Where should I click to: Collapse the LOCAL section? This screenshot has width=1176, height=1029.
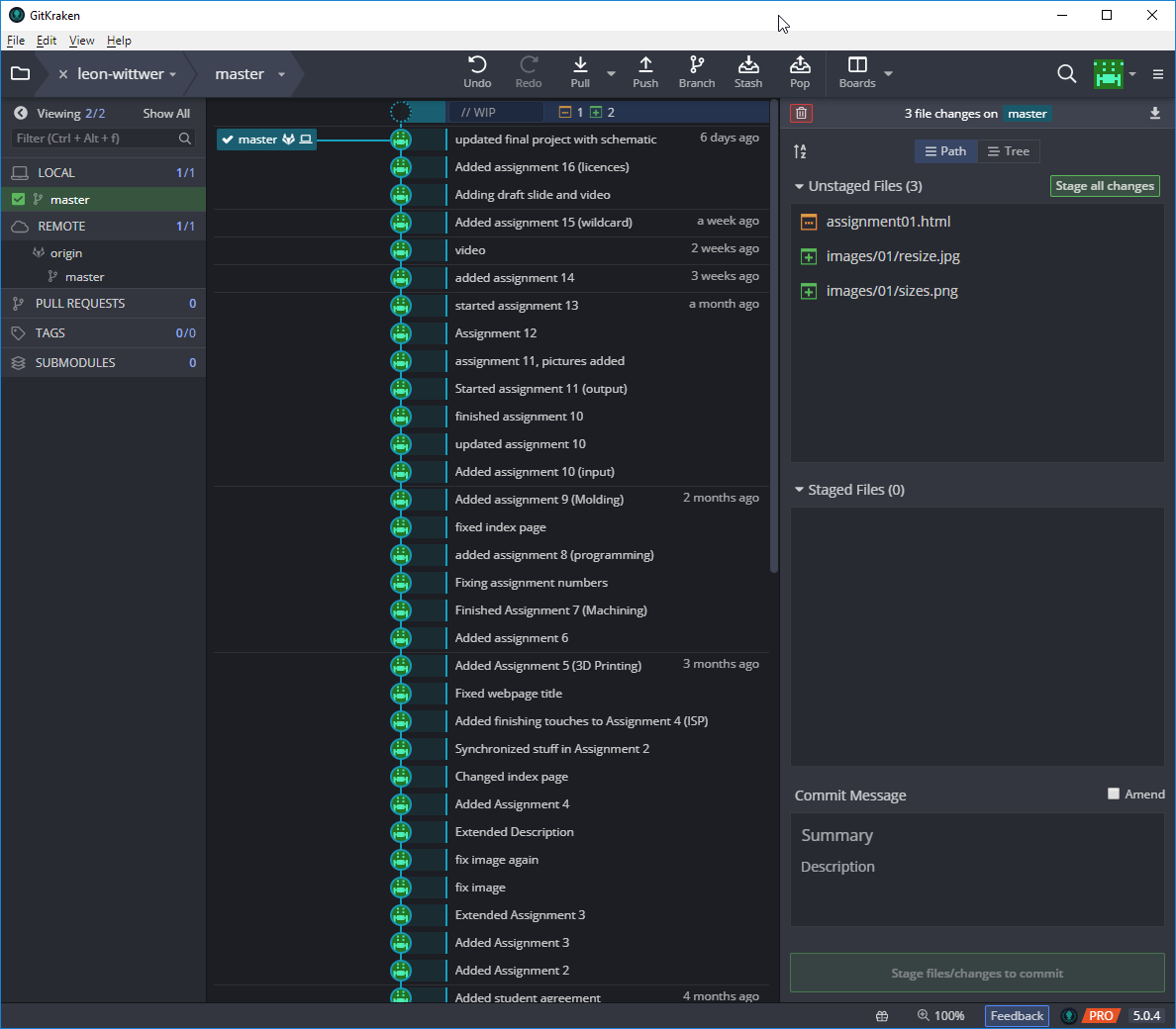(104, 172)
